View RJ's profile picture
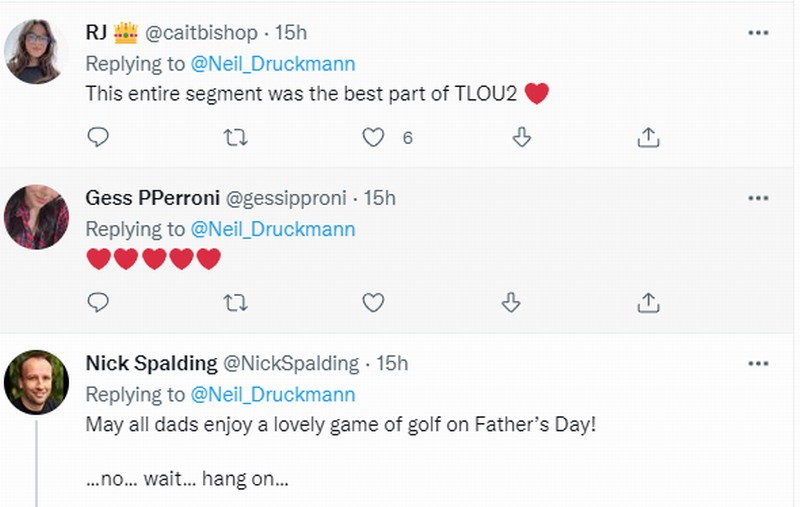The width and height of the screenshot is (800, 507). pyautogui.click(x=36, y=50)
